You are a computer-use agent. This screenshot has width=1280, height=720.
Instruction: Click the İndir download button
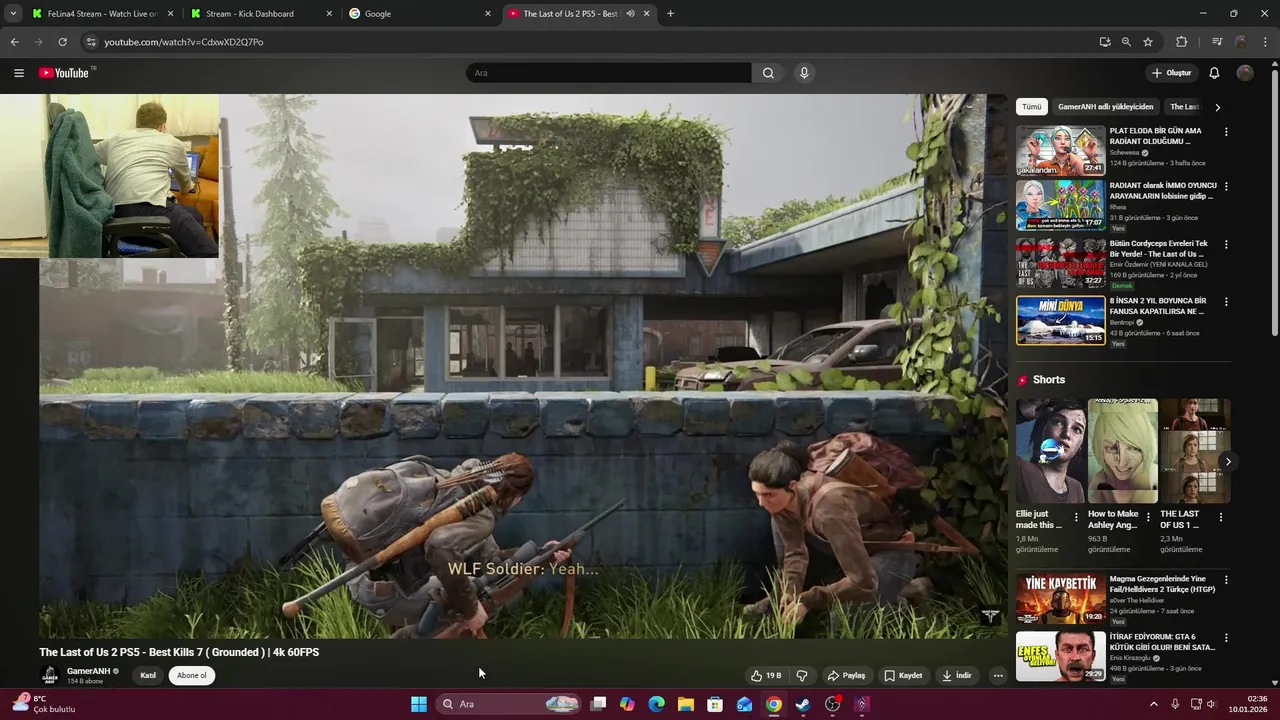pos(957,675)
